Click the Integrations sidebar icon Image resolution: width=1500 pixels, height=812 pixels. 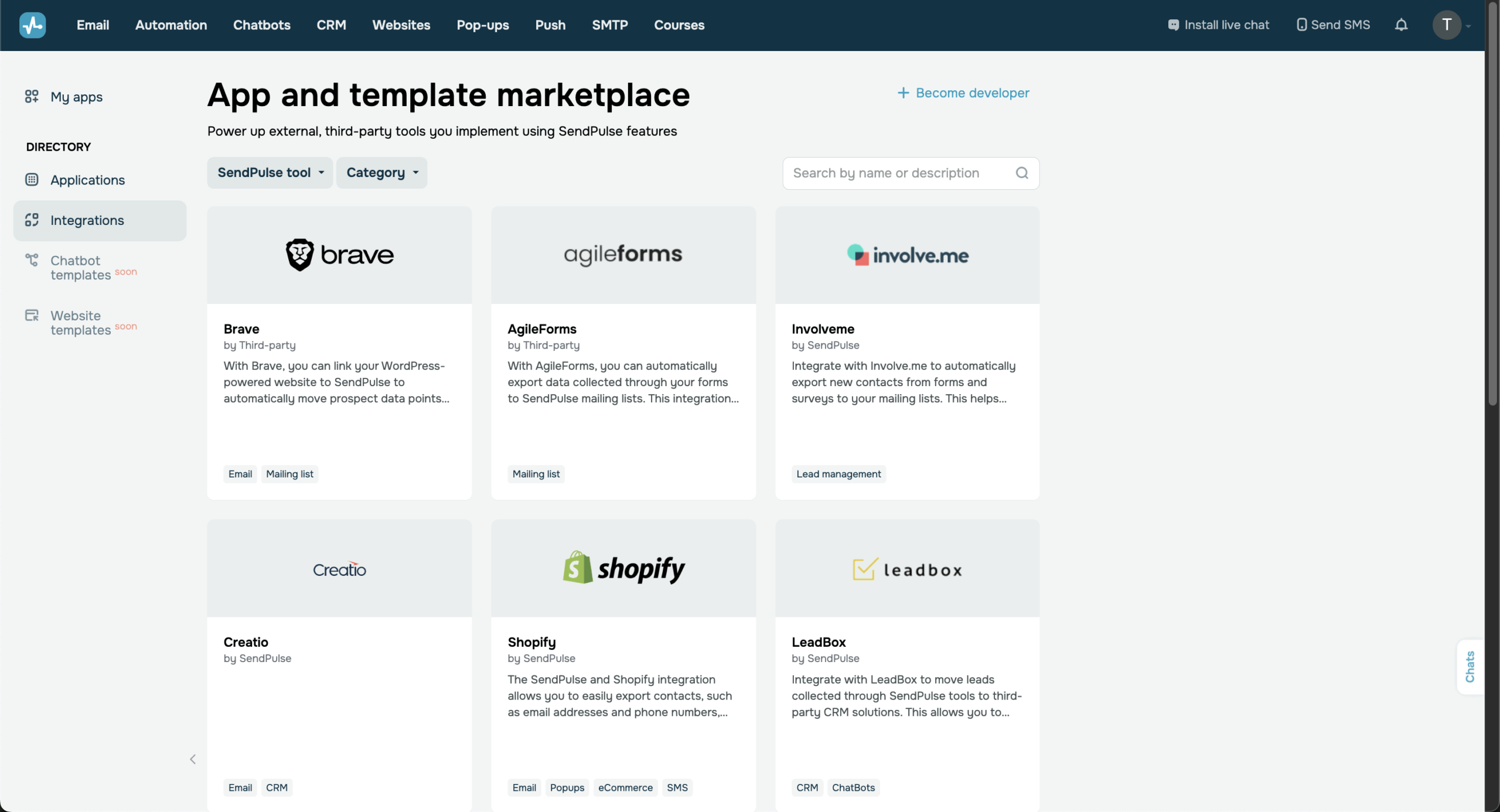click(32, 220)
